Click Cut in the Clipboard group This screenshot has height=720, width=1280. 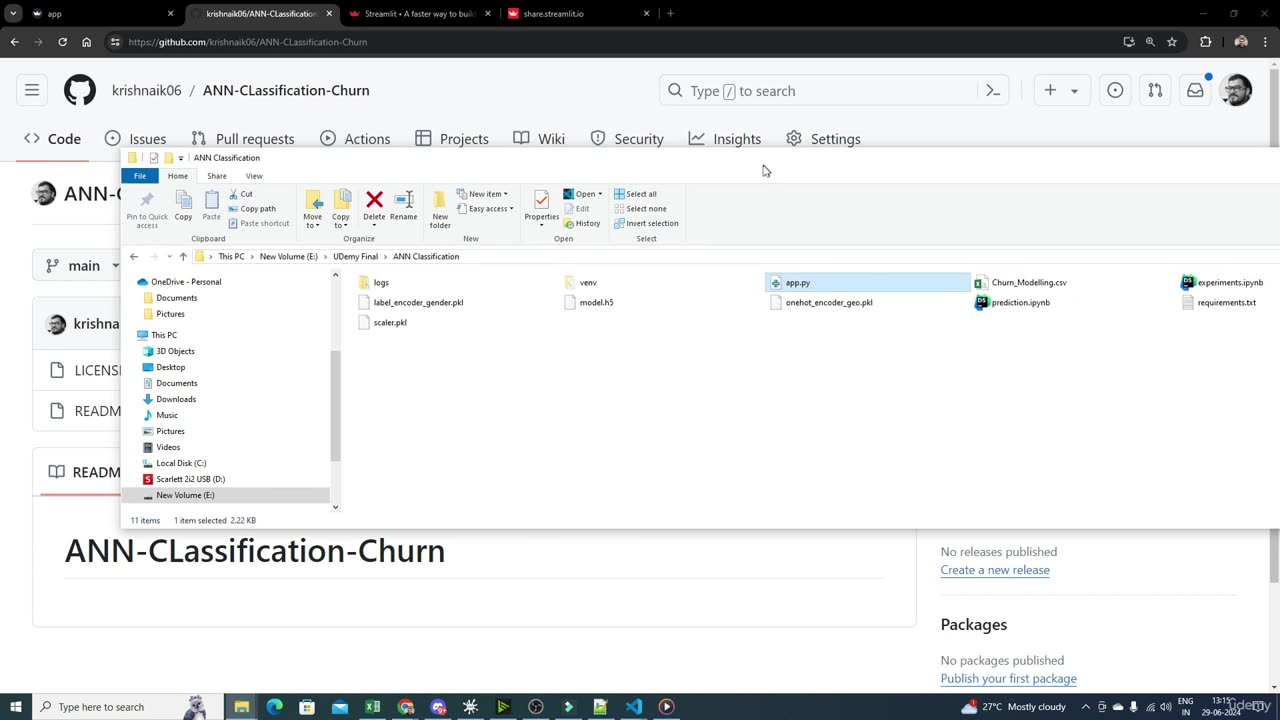[240, 194]
